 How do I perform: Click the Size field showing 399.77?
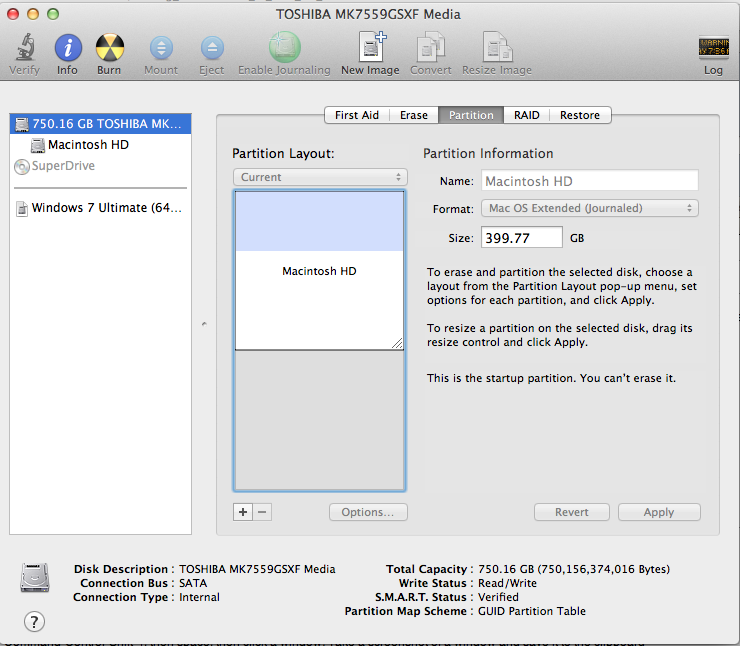(521, 237)
